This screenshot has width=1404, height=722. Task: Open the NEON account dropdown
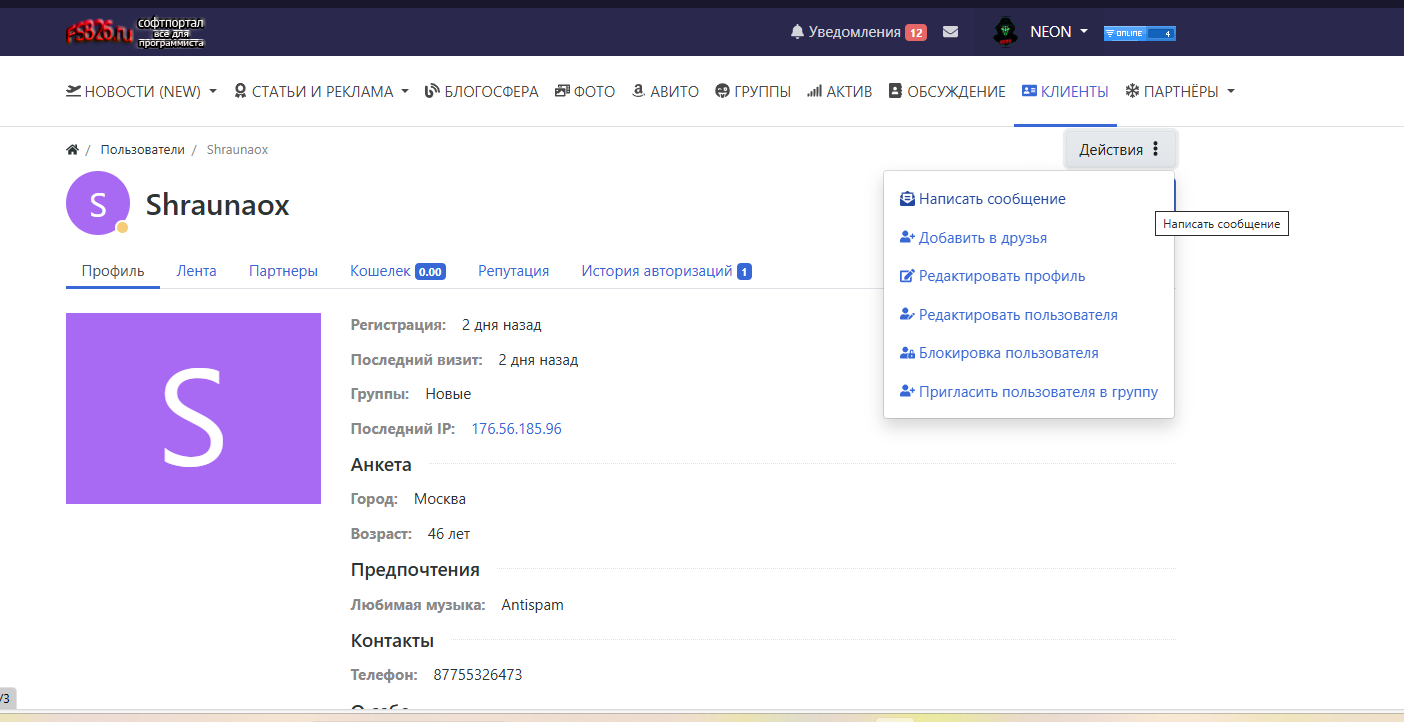[x=1058, y=32]
